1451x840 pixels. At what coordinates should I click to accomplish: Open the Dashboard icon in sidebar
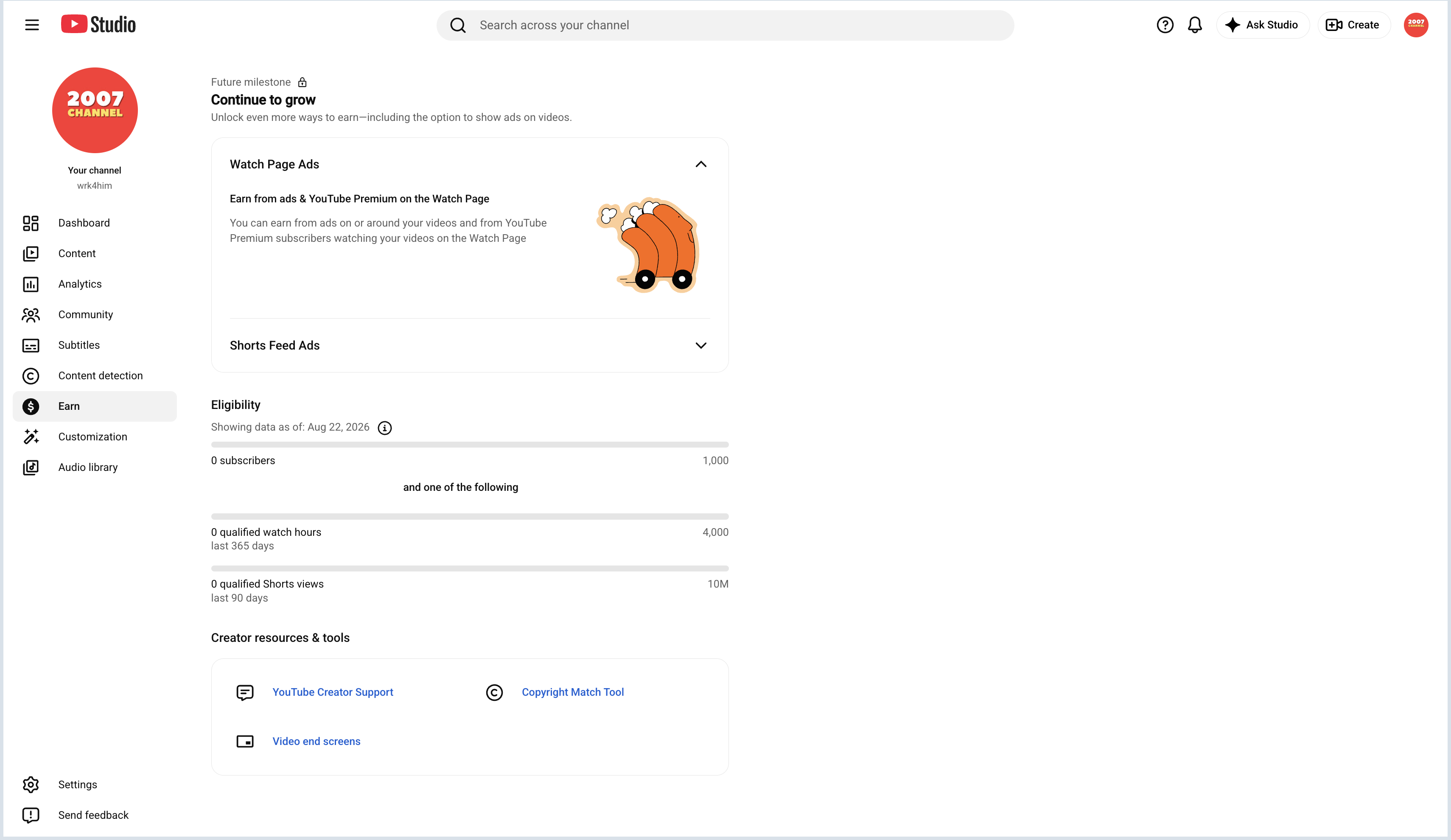31,224
